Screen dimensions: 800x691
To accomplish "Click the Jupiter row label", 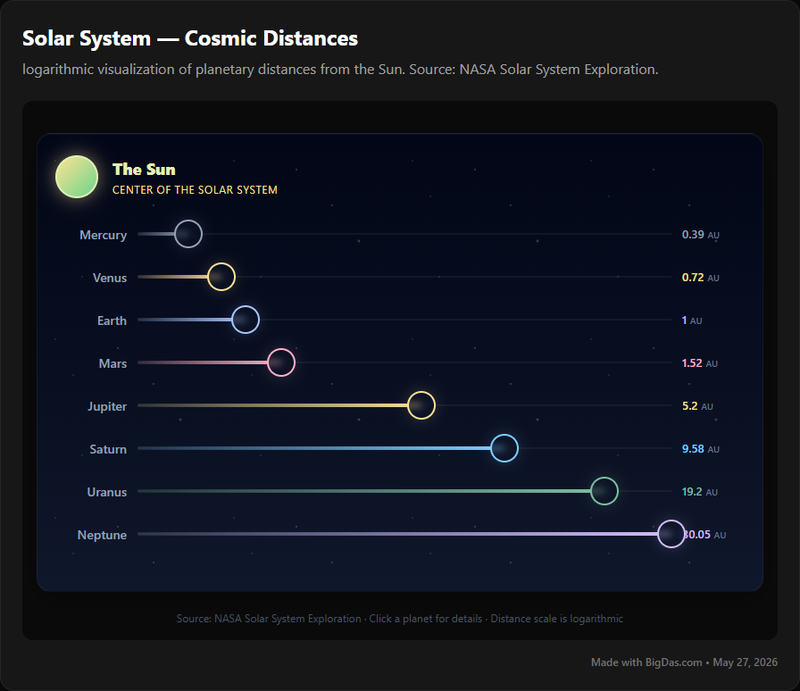I will [x=107, y=406].
